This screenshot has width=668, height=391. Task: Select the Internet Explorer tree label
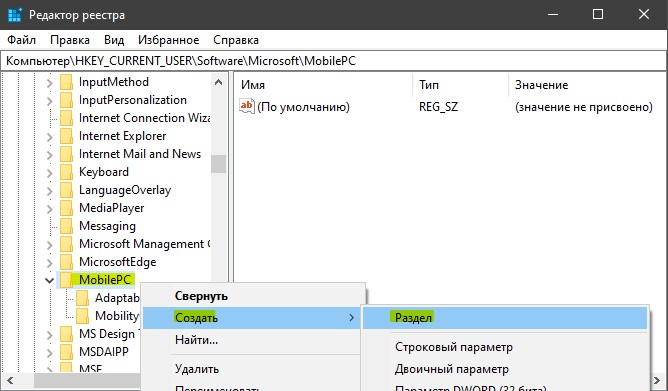pos(123,136)
